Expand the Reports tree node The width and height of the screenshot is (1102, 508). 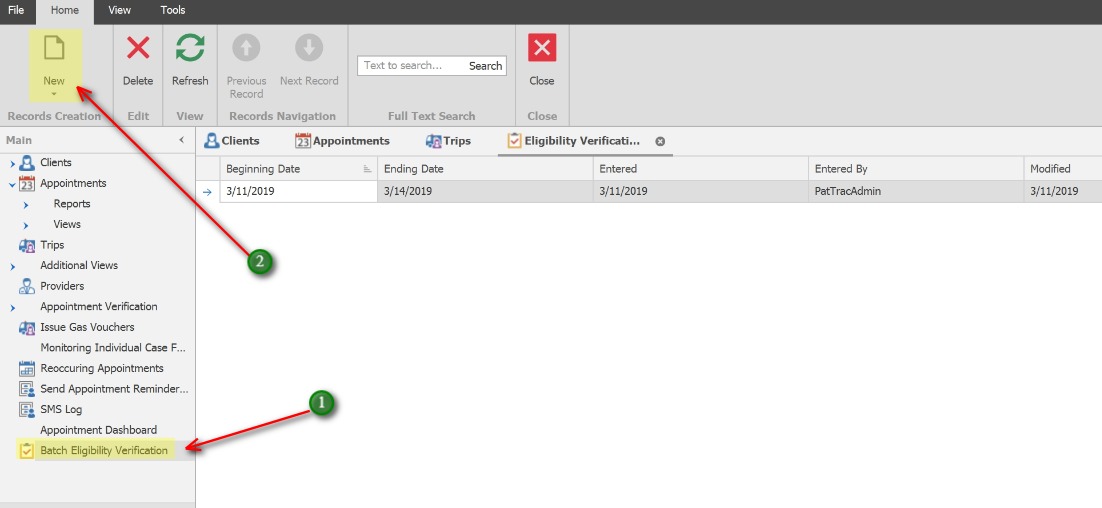click(26, 205)
